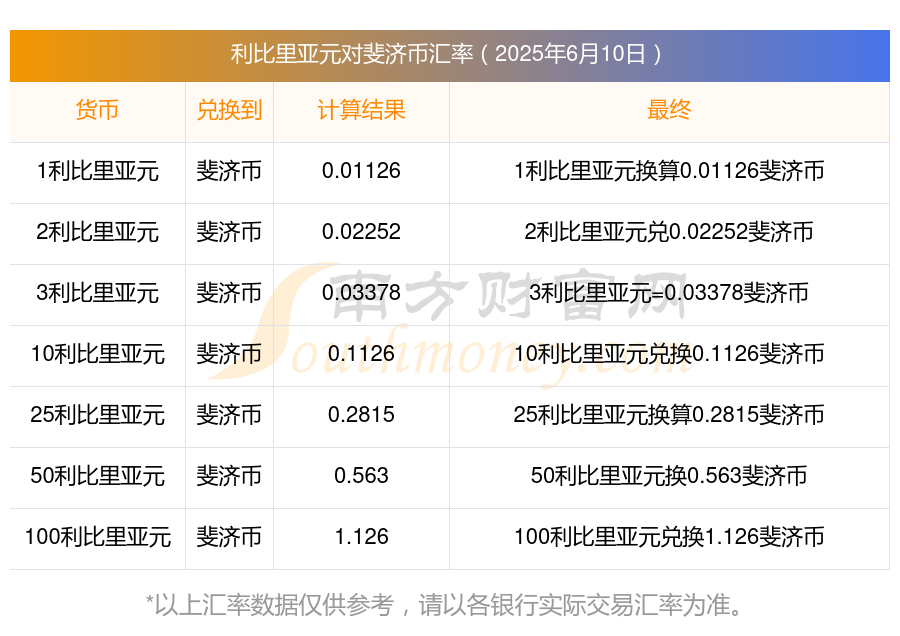Image resolution: width=900 pixels, height=636 pixels.
Task: Select the 货币 column header
Action: pos(97,110)
